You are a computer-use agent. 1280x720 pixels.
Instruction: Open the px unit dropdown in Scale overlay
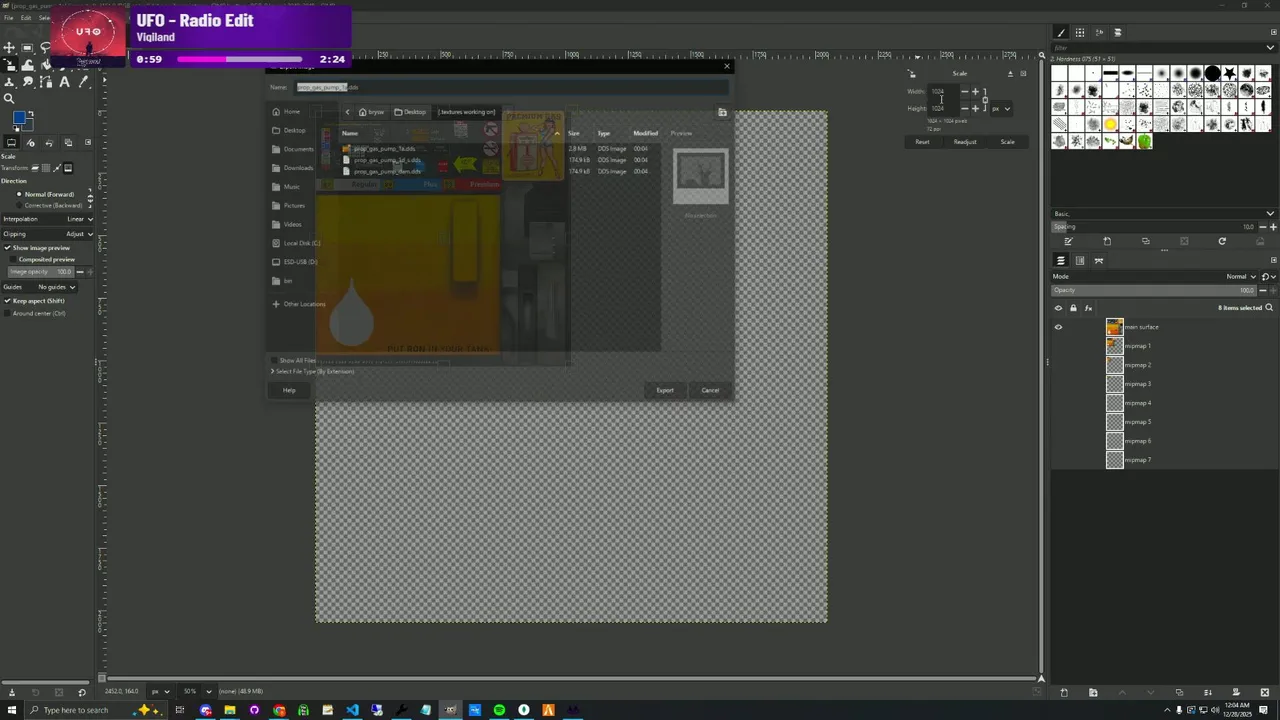1001,108
